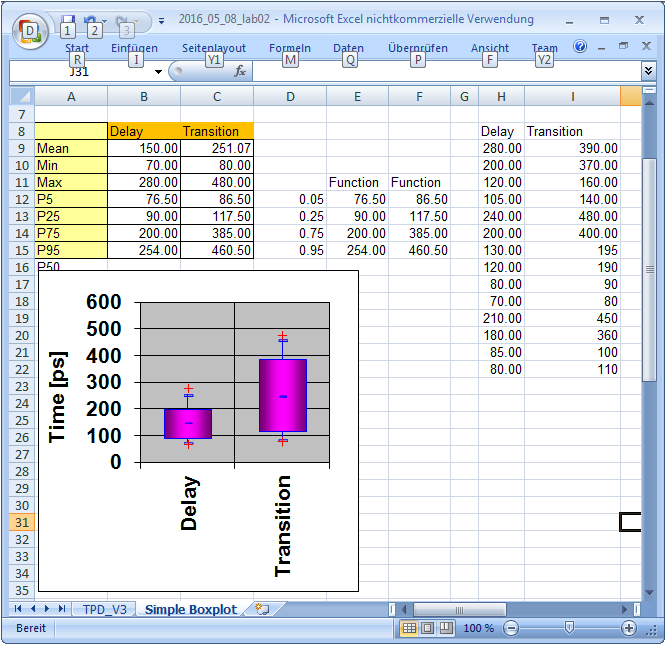Open the Einfügen ribbon tab

click(134, 48)
